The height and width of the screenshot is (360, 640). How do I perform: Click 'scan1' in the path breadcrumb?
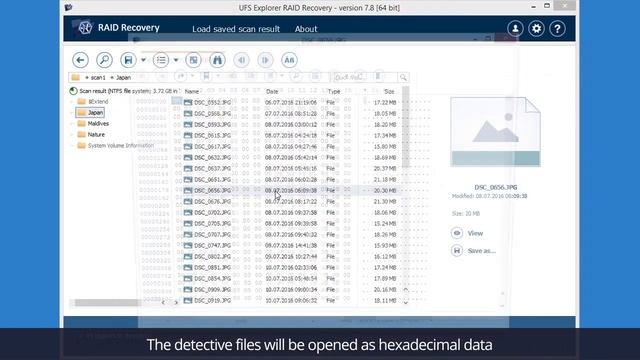(98, 78)
